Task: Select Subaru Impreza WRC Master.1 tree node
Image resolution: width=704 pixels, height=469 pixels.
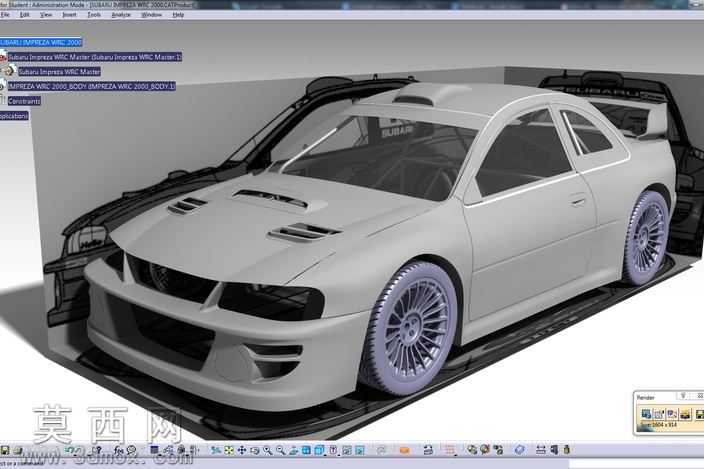Action: [95, 57]
